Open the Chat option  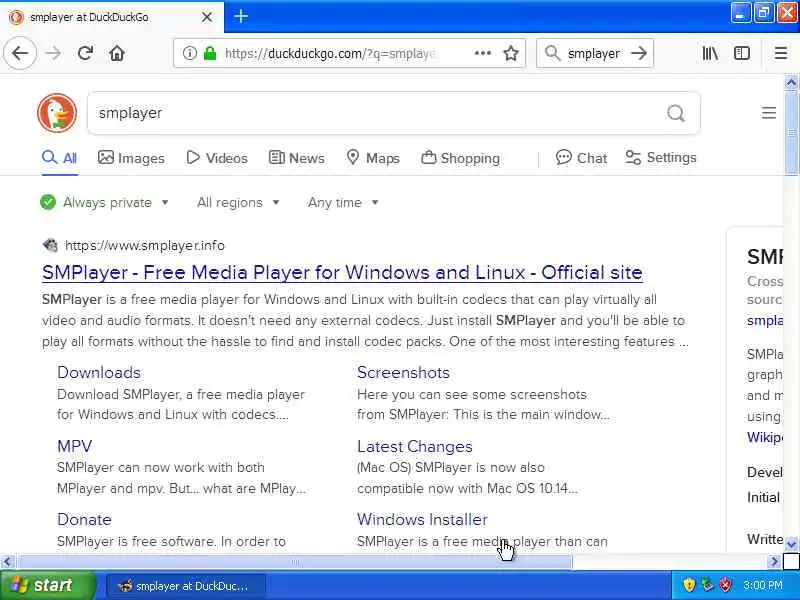[x=581, y=158]
